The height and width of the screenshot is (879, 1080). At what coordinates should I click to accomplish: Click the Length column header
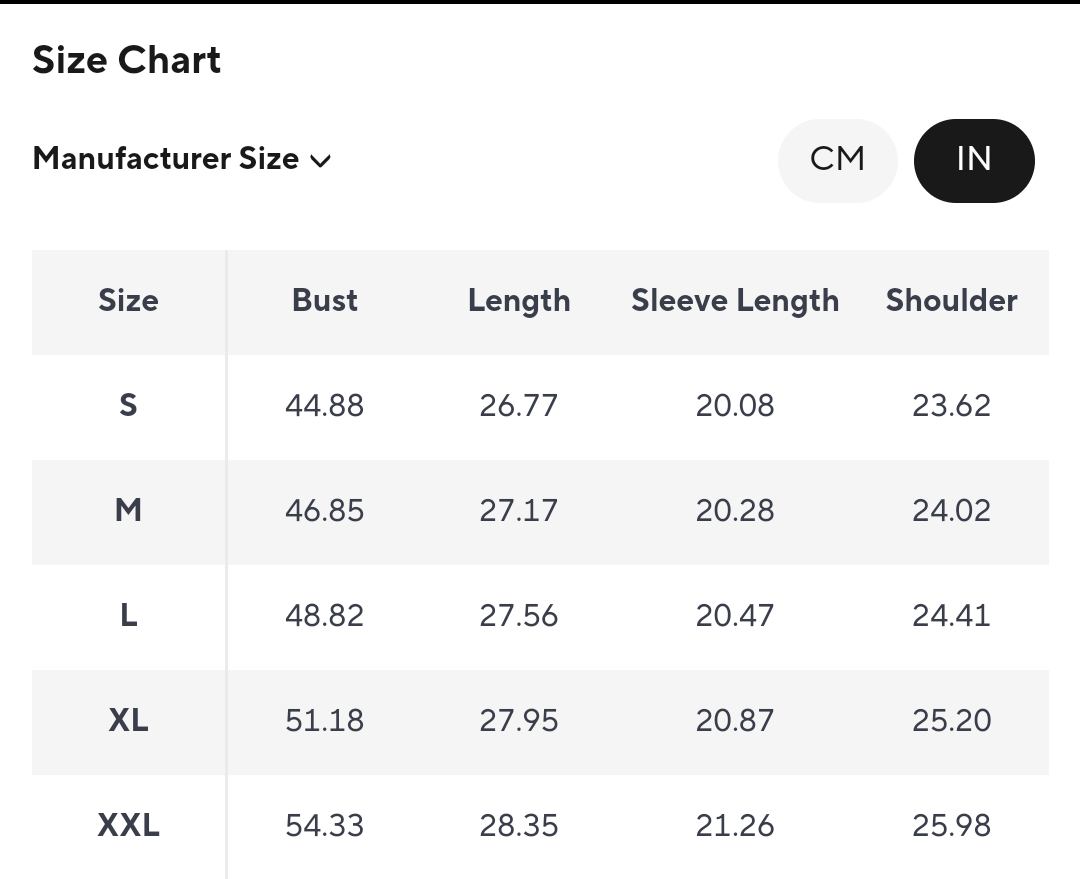coord(519,301)
